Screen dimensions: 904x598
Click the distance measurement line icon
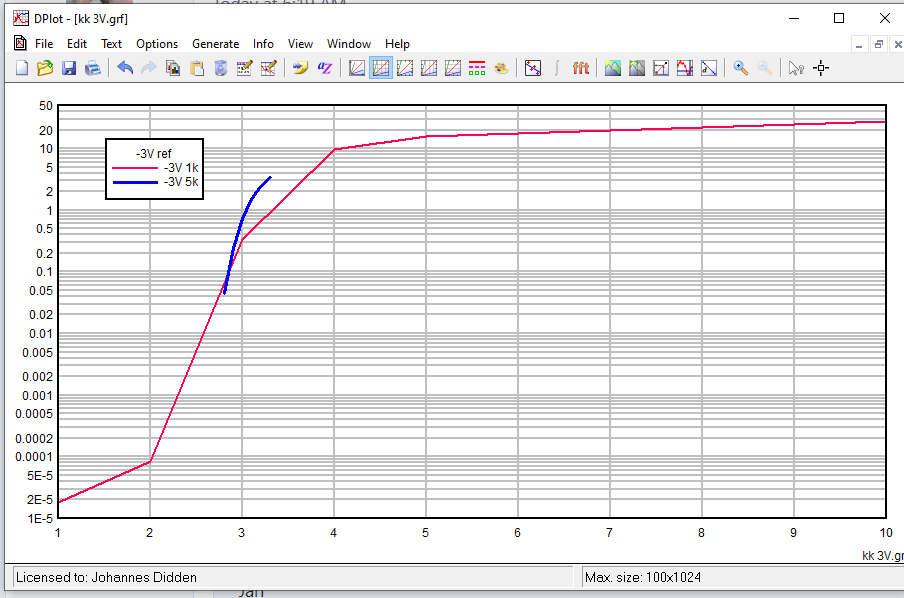pyautogui.click(x=709, y=68)
